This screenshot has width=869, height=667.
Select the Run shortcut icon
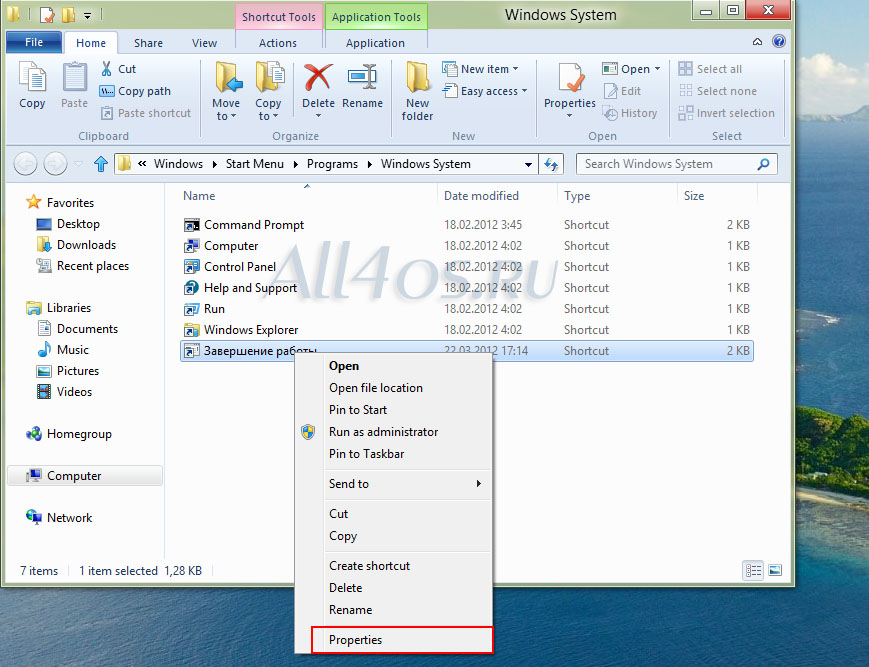(191, 309)
